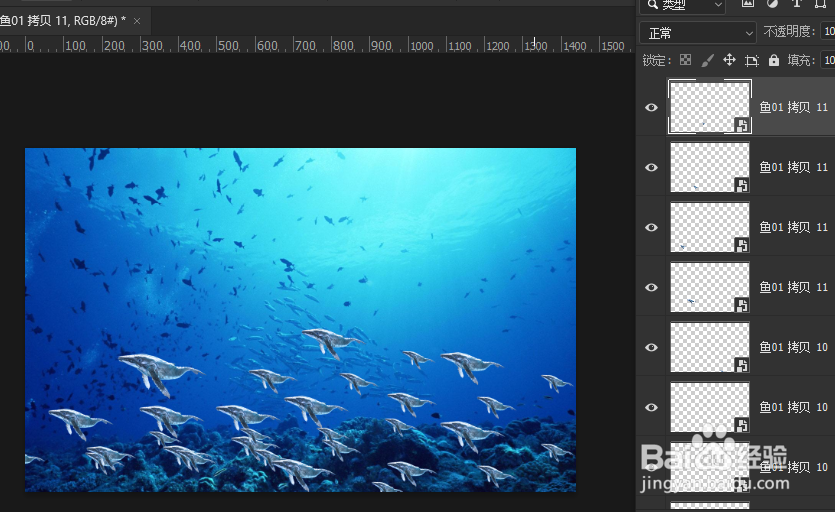Viewport: 835px width, 512px height.
Task: Toggle lock image pixels brush icon
Action: tap(707, 61)
